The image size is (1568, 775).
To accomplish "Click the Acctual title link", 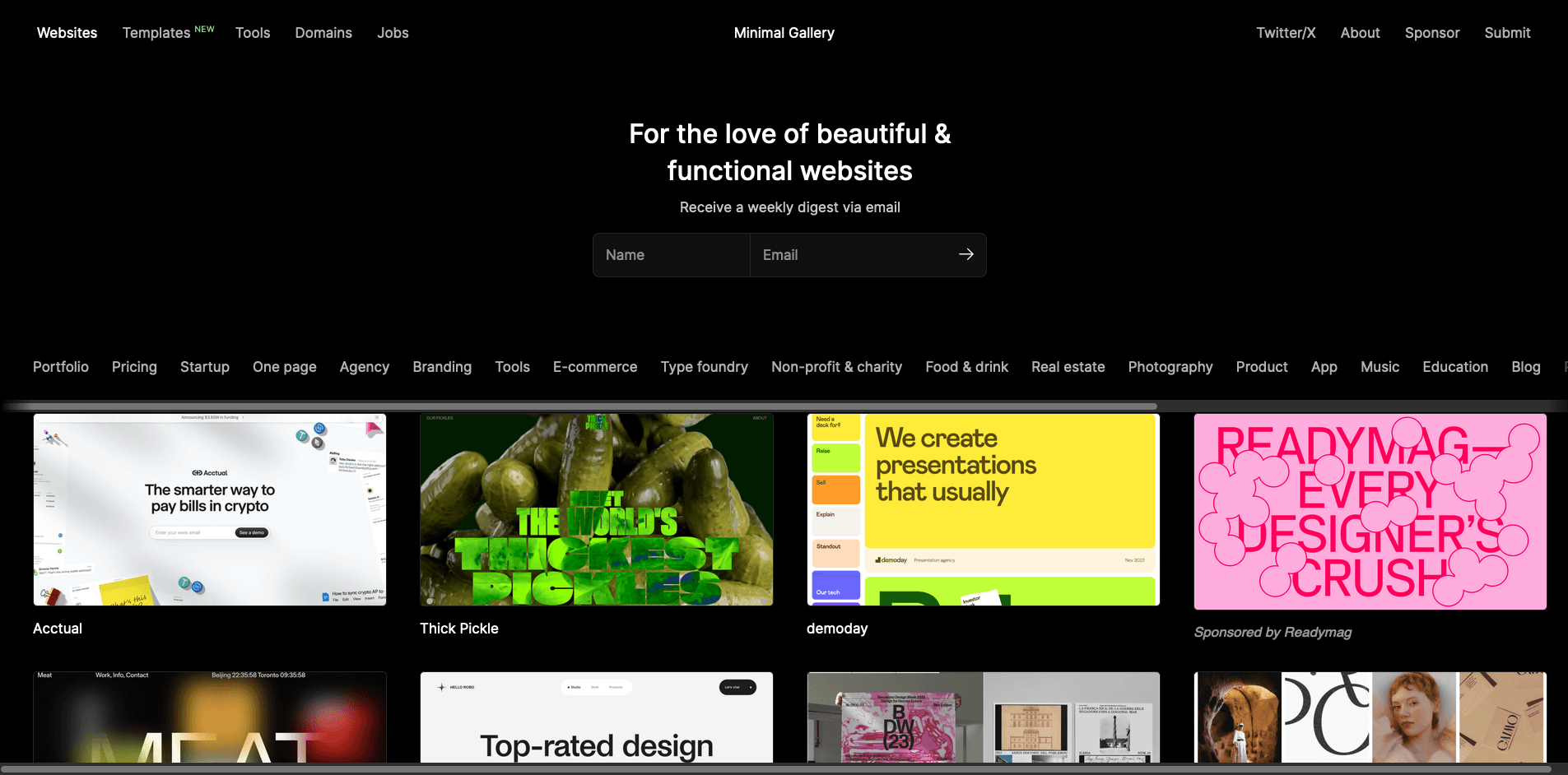I will [58, 629].
